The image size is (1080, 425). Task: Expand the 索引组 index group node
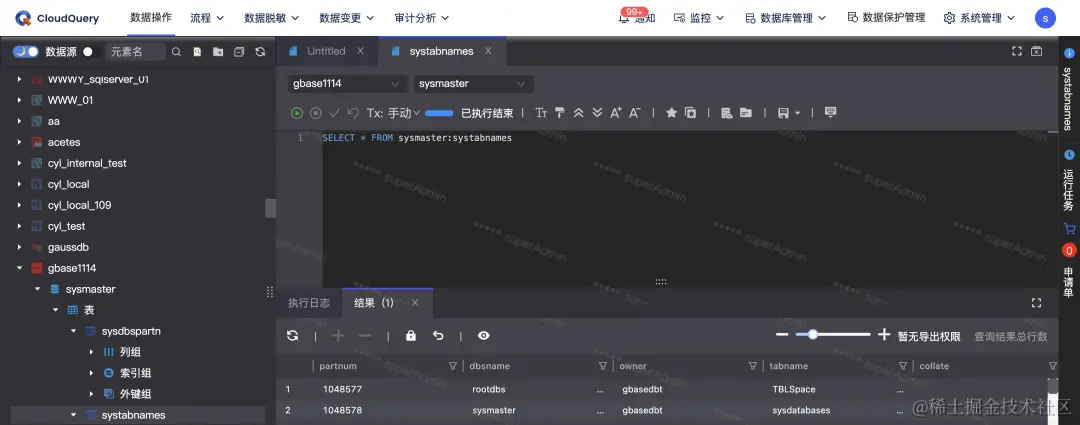pos(91,373)
